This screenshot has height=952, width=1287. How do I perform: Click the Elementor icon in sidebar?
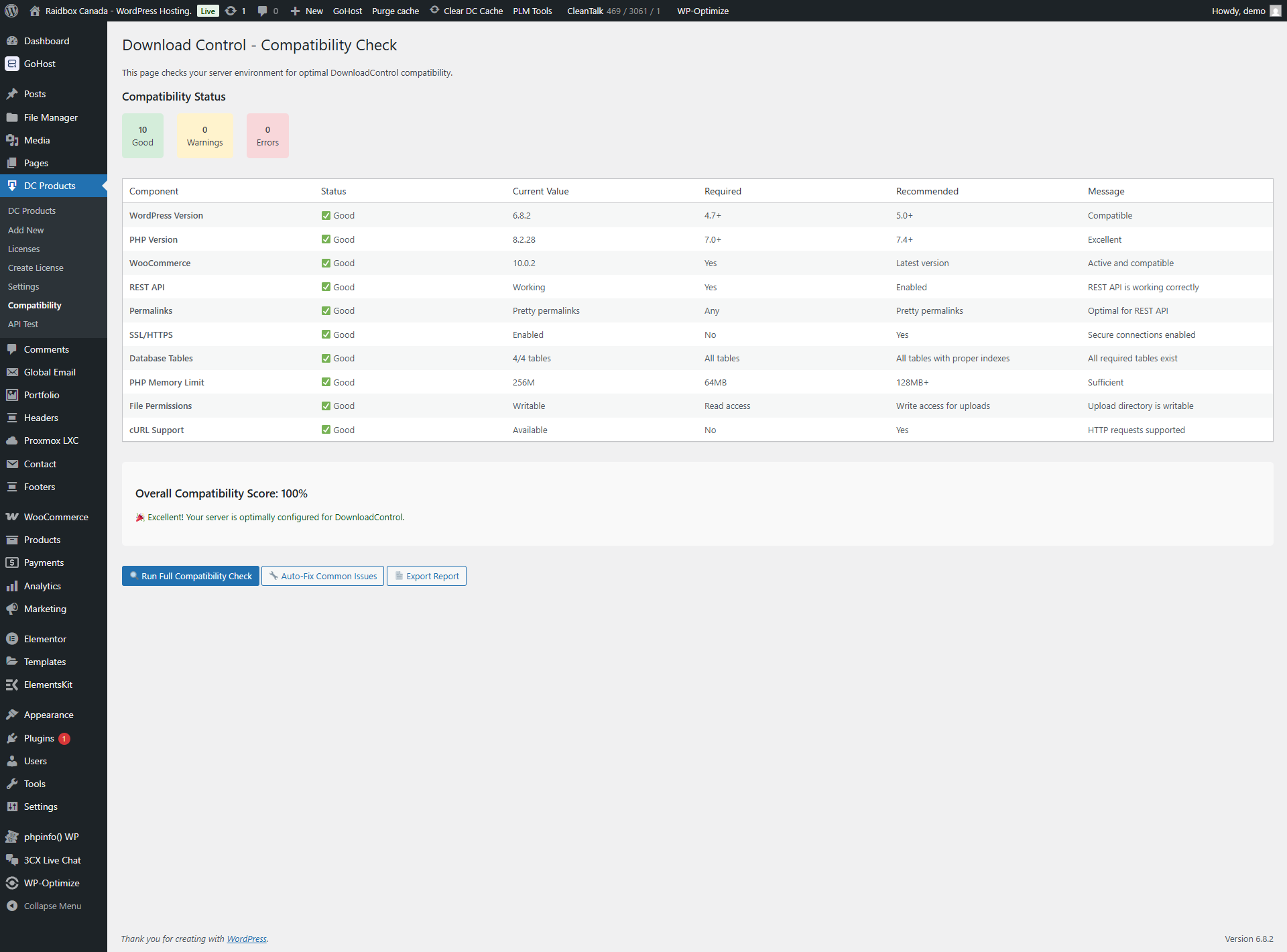coord(12,639)
